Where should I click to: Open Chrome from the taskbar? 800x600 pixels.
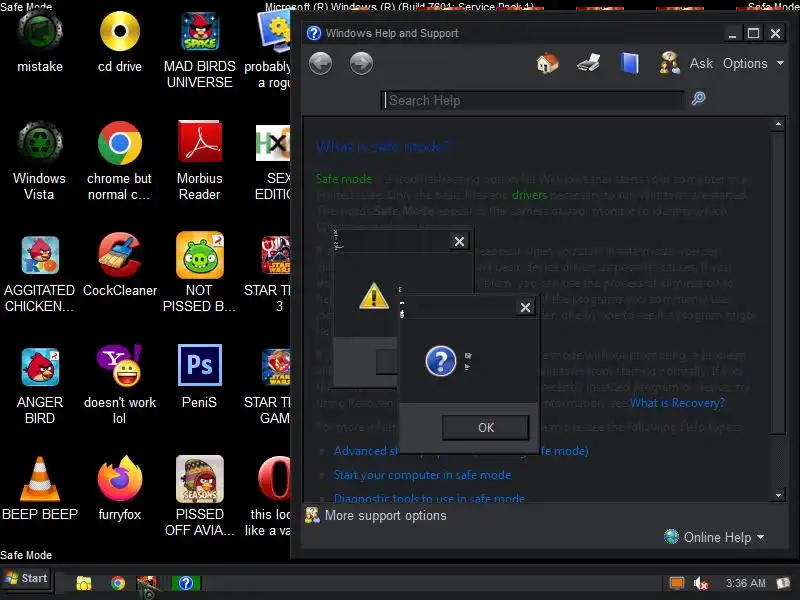click(x=118, y=583)
